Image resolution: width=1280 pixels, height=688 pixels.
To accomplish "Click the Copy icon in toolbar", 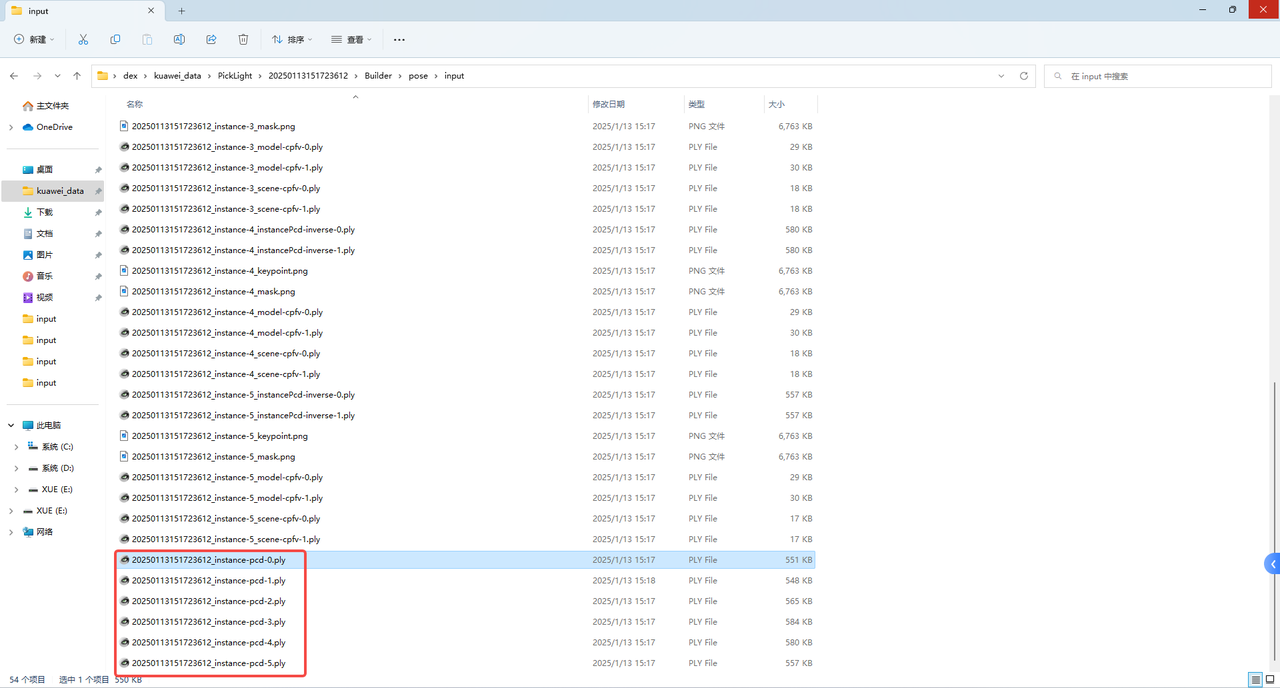I will (115, 40).
